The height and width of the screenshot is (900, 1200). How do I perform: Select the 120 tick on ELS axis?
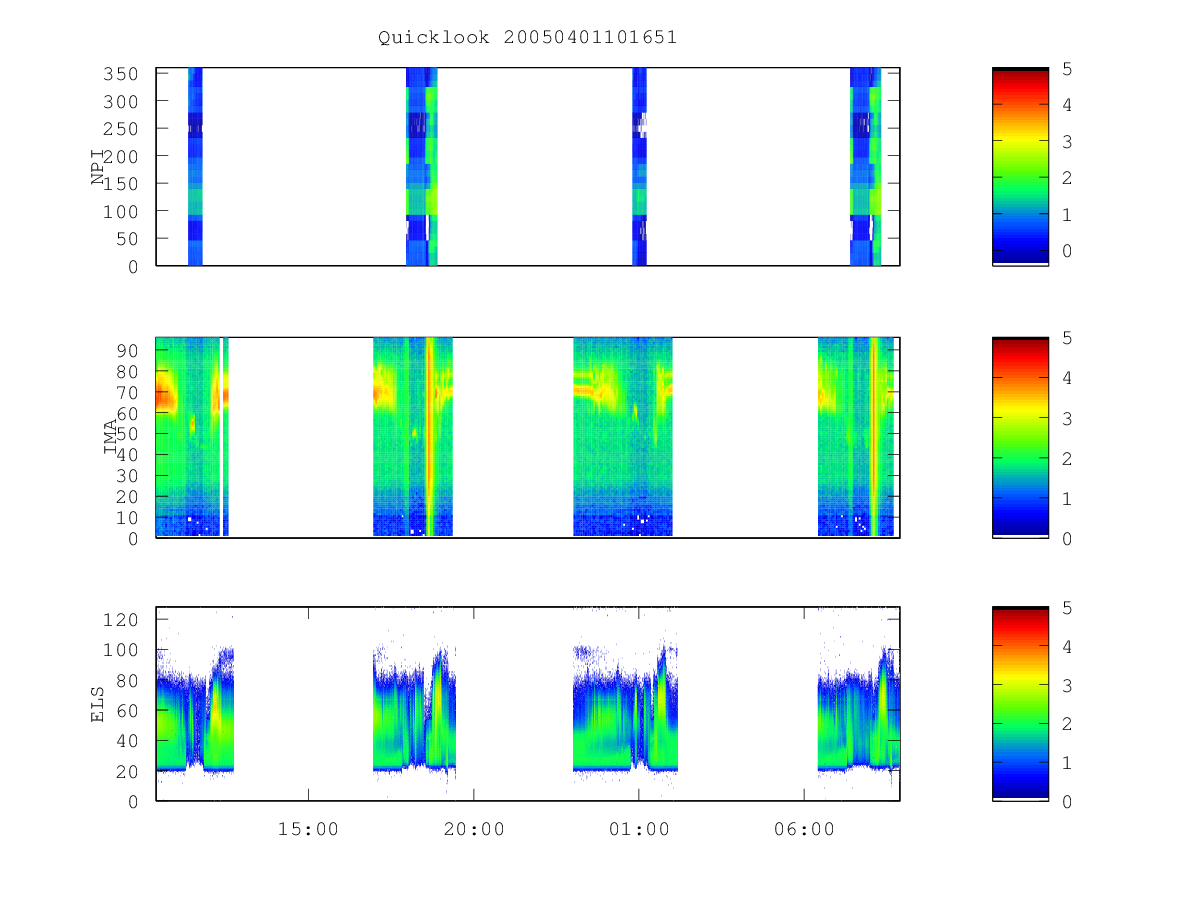pyautogui.click(x=123, y=620)
